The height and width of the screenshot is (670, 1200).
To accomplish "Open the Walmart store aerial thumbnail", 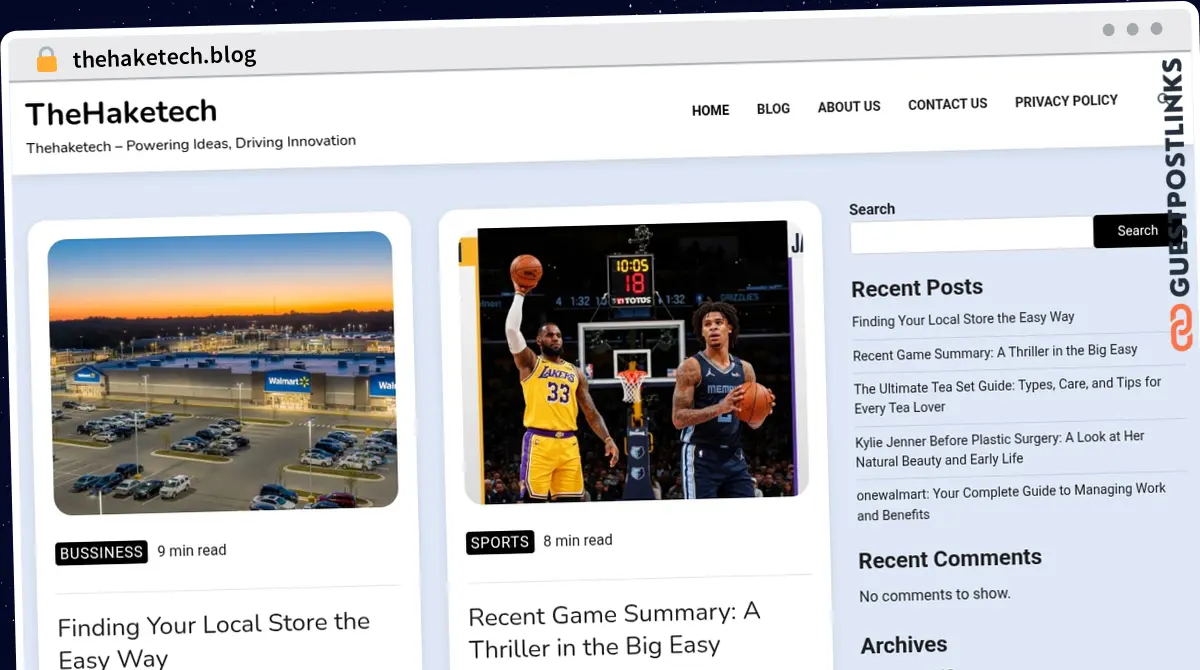I will point(222,373).
